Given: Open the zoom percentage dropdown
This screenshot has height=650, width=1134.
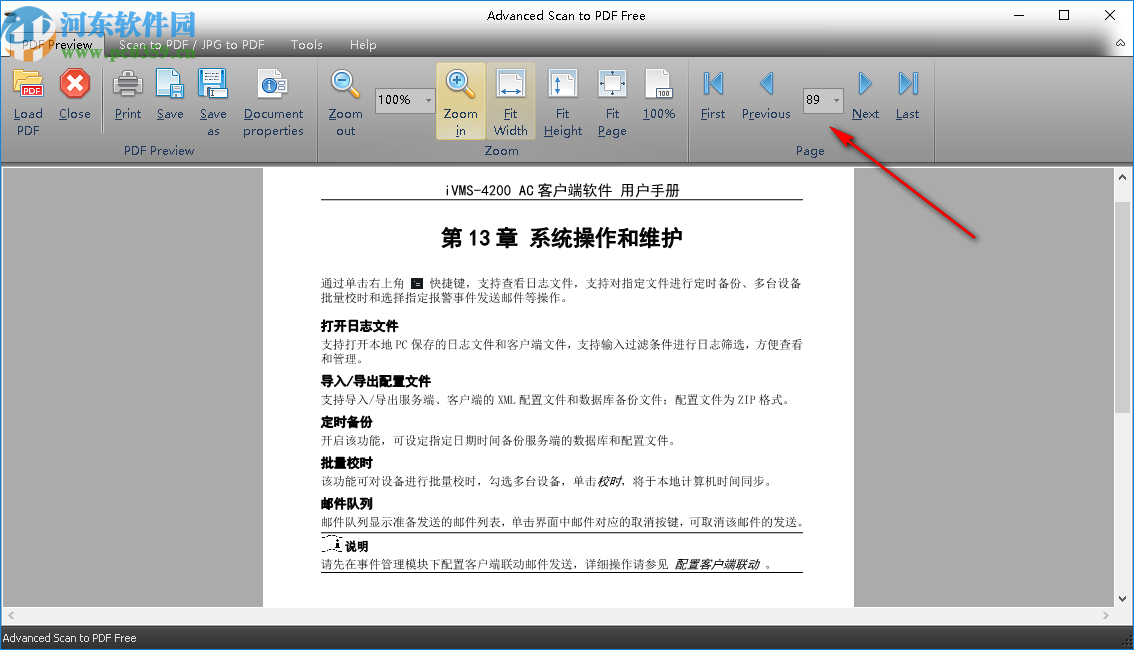Looking at the screenshot, I should pos(428,100).
